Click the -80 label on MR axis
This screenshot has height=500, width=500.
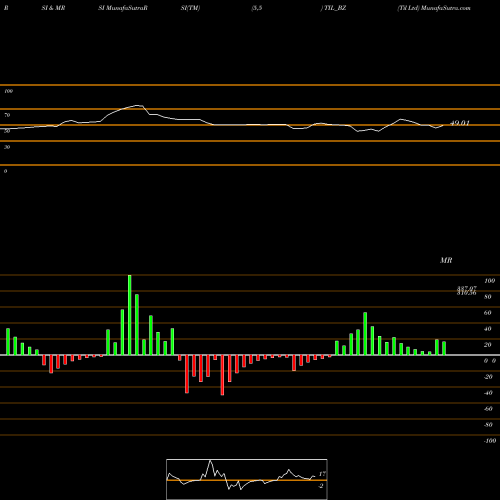pos(488,425)
